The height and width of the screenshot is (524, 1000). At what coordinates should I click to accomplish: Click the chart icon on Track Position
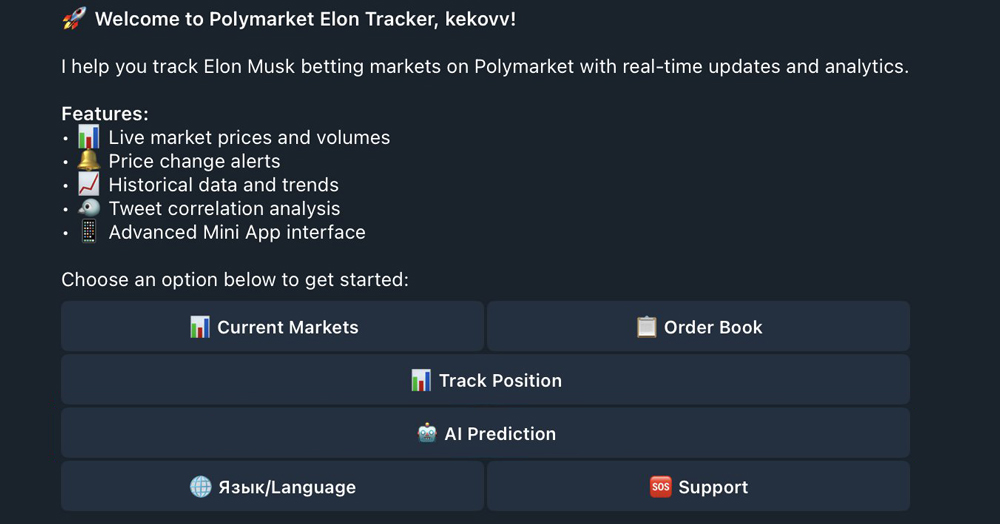(421, 380)
